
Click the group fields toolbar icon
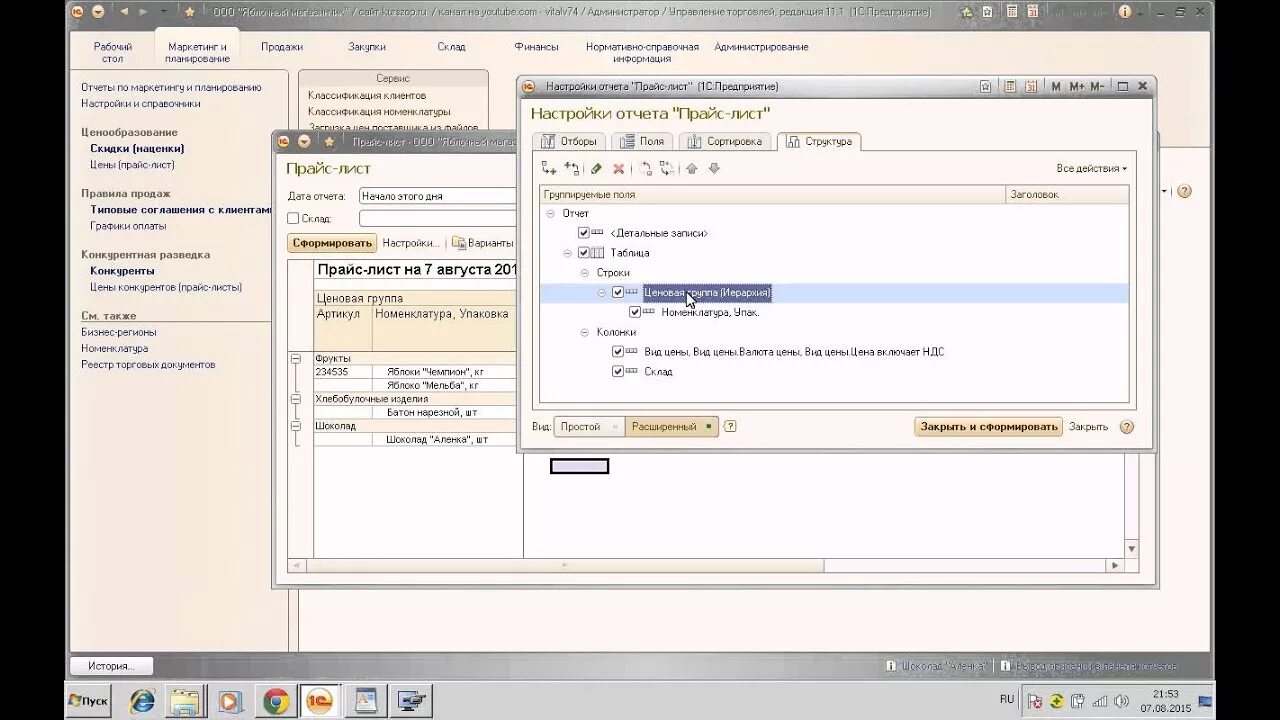571,169
